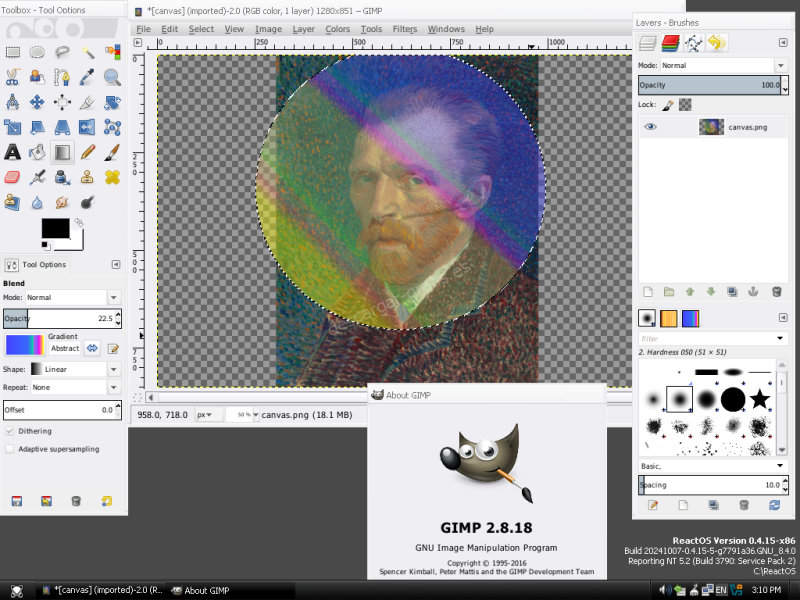Screen dimensions: 800x600
Task: Open the File menu
Action: pyautogui.click(x=143, y=29)
